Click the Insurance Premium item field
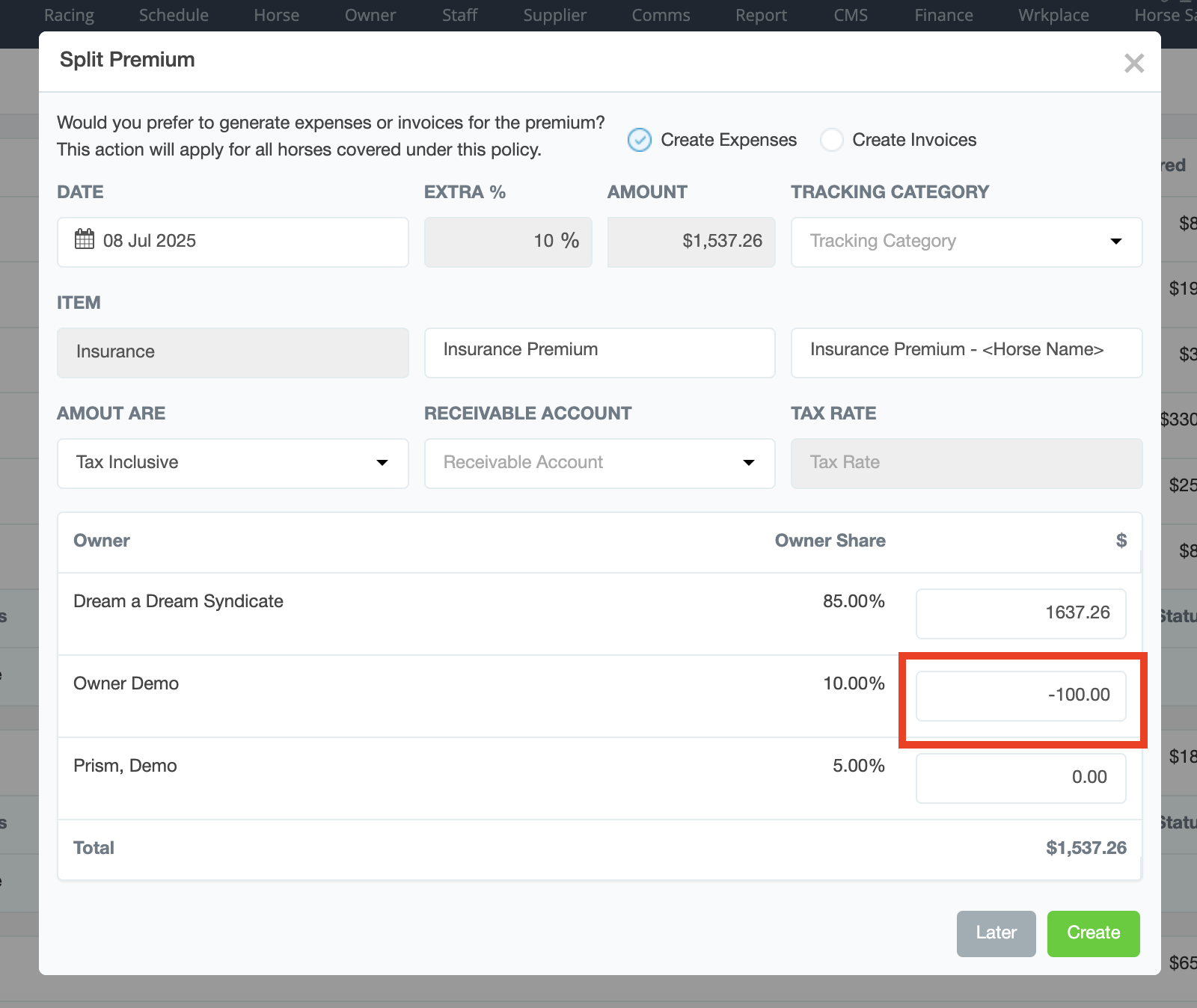Viewport: 1197px width, 1008px height. [x=599, y=352]
